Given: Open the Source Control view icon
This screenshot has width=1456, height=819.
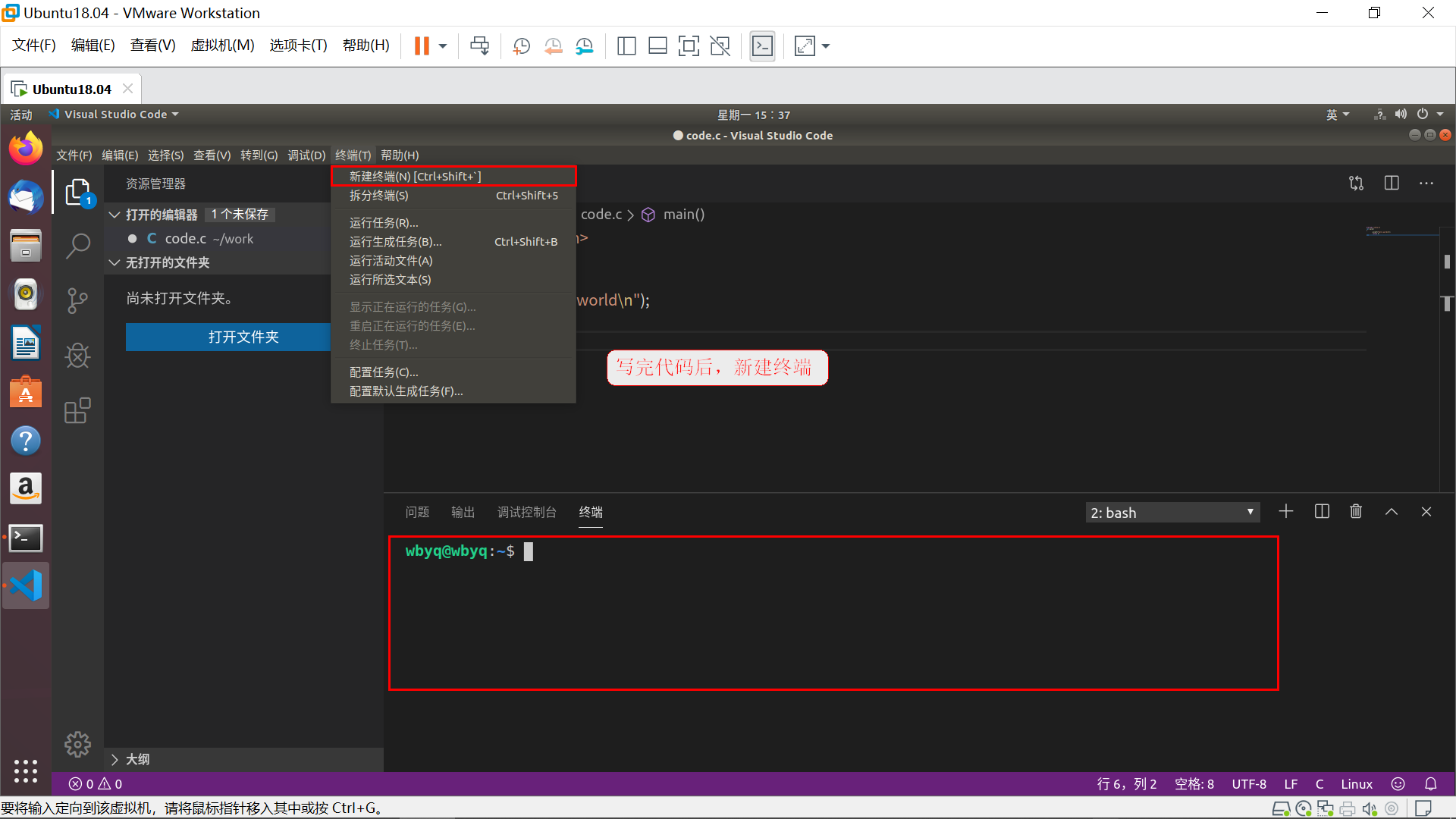Looking at the screenshot, I should (x=77, y=300).
